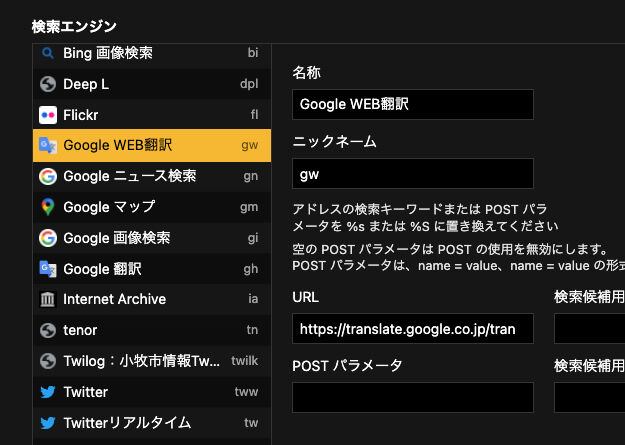Select Google 翻訳 entry name
Image resolution: width=625 pixels, height=445 pixels.
[x=102, y=269]
